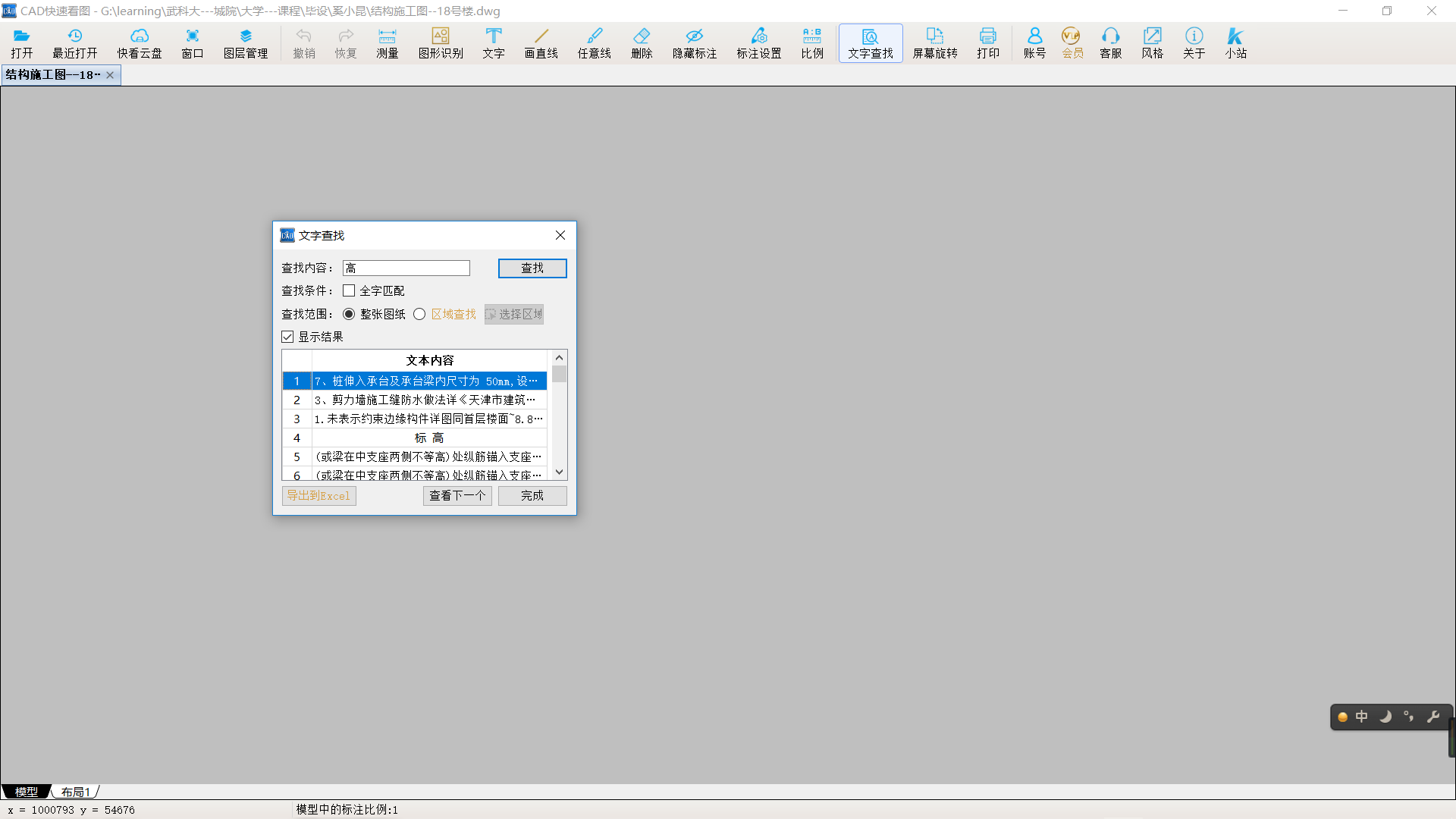The width and height of the screenshot is (1456, 819).
Task: Click the 撤销 undo icon
Action: coord(304,43)
